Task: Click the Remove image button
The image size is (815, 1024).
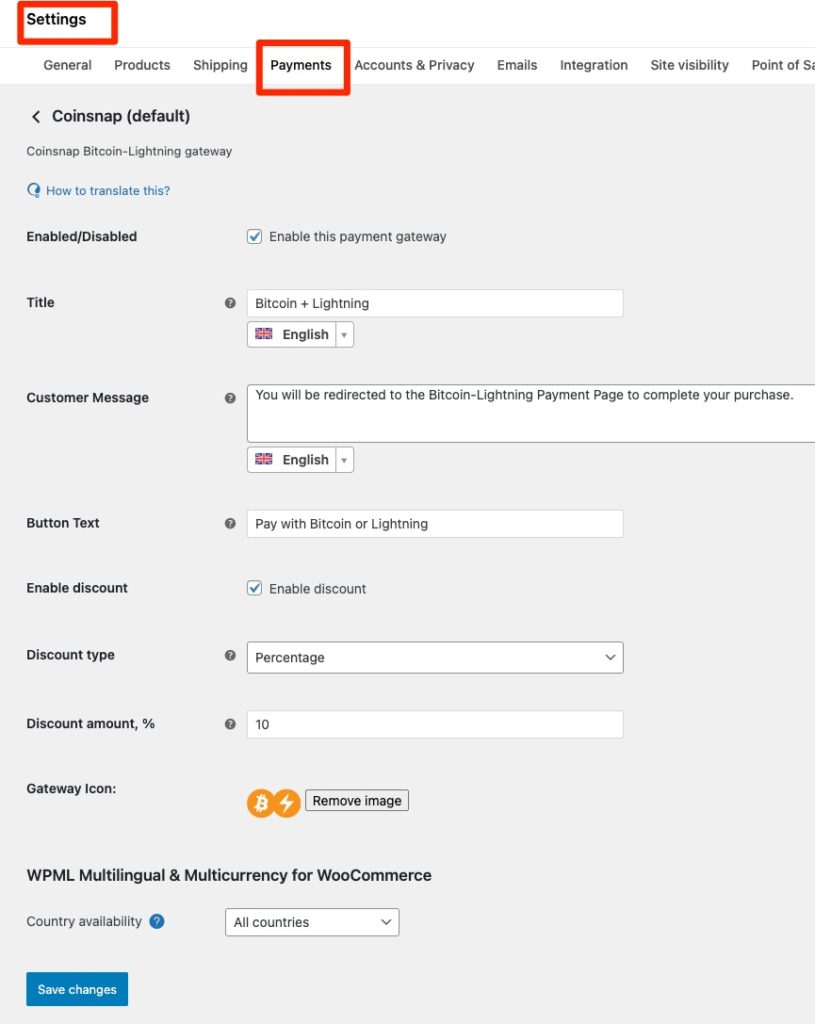Action: (356, 800)
